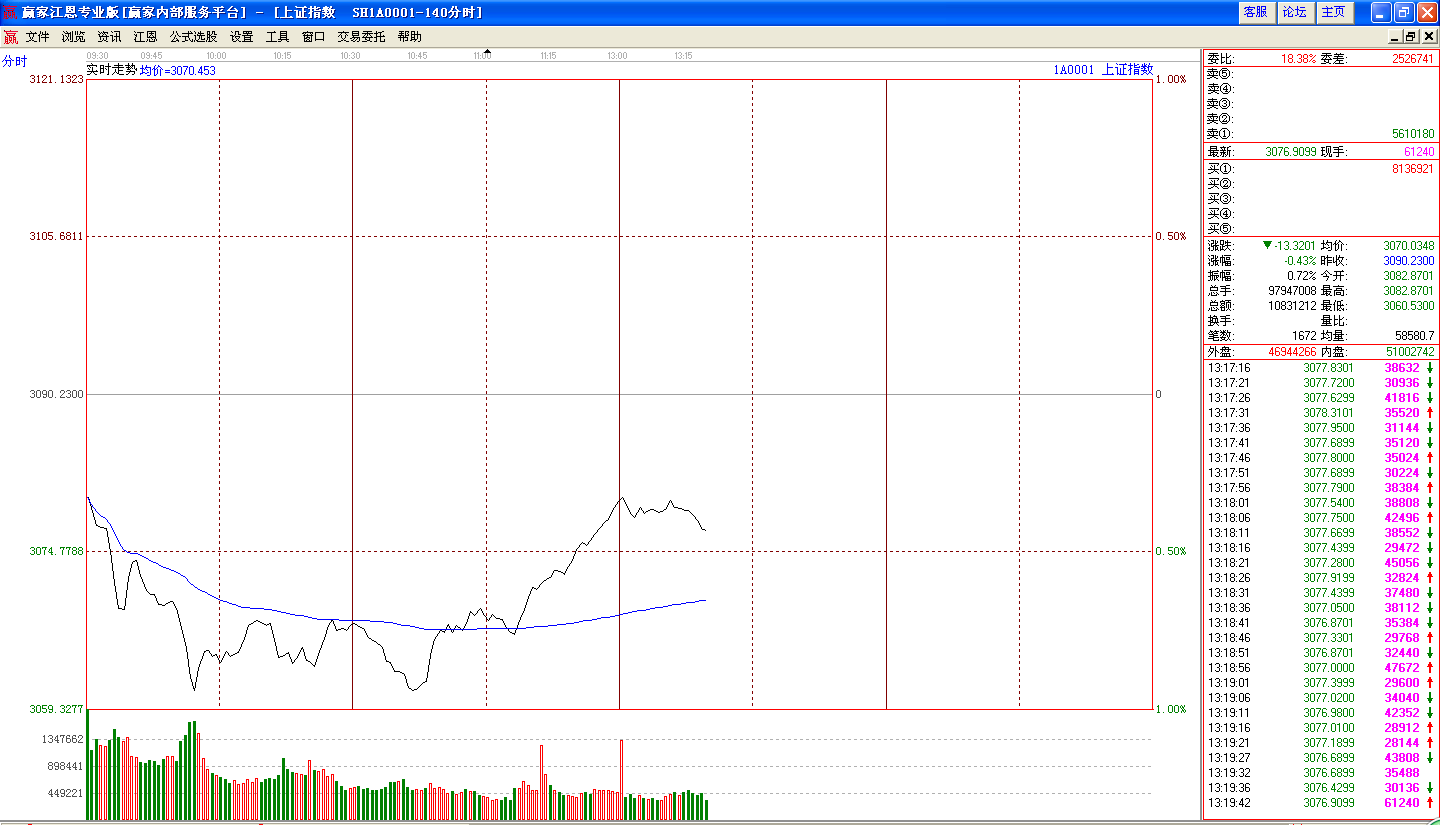This screenshot has height=825, width=1440.
Task: Click the 均量 value 58580.7
Action: click(1414, 335)
